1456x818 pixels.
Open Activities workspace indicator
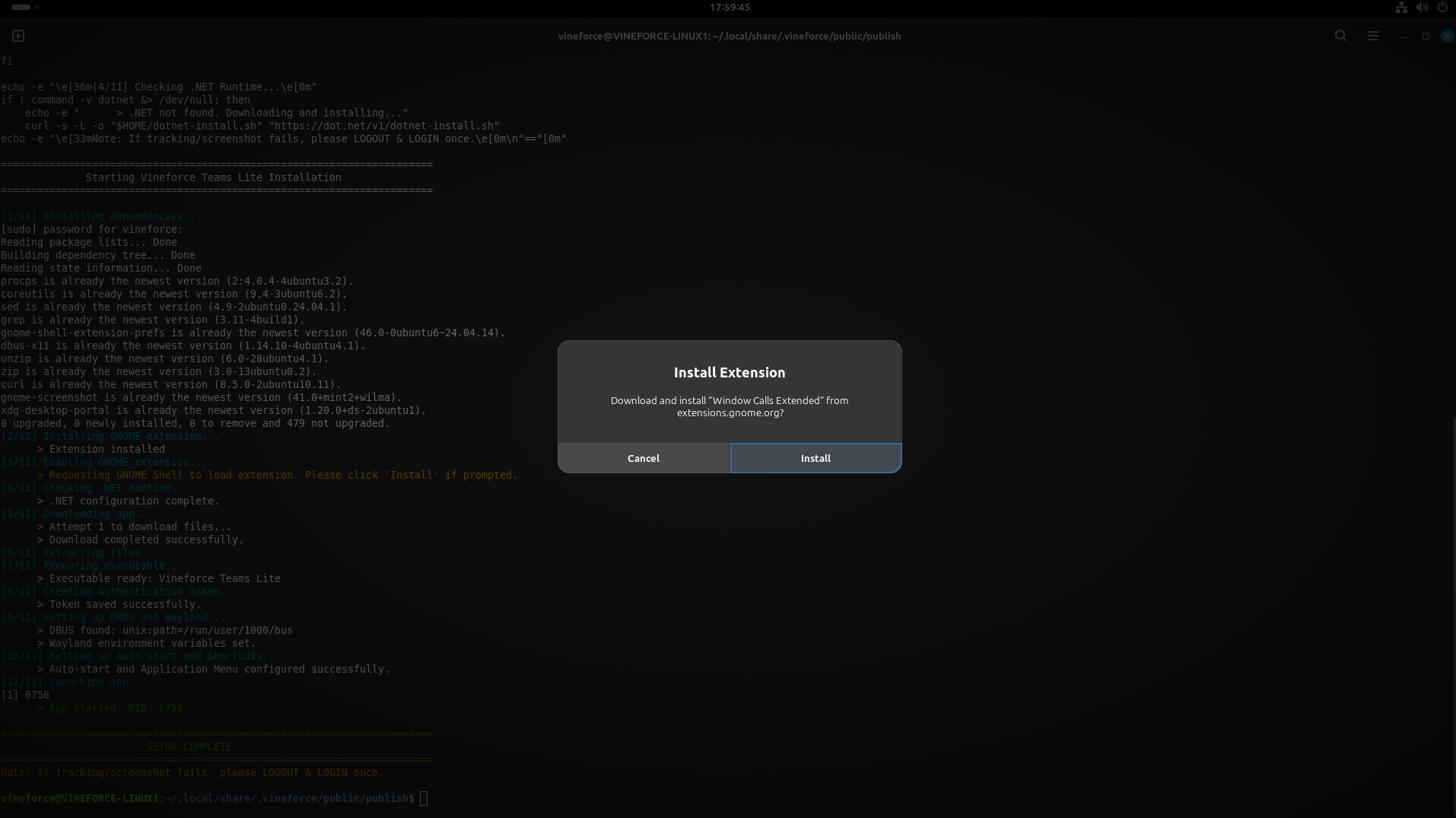click(x=24, y=7)
